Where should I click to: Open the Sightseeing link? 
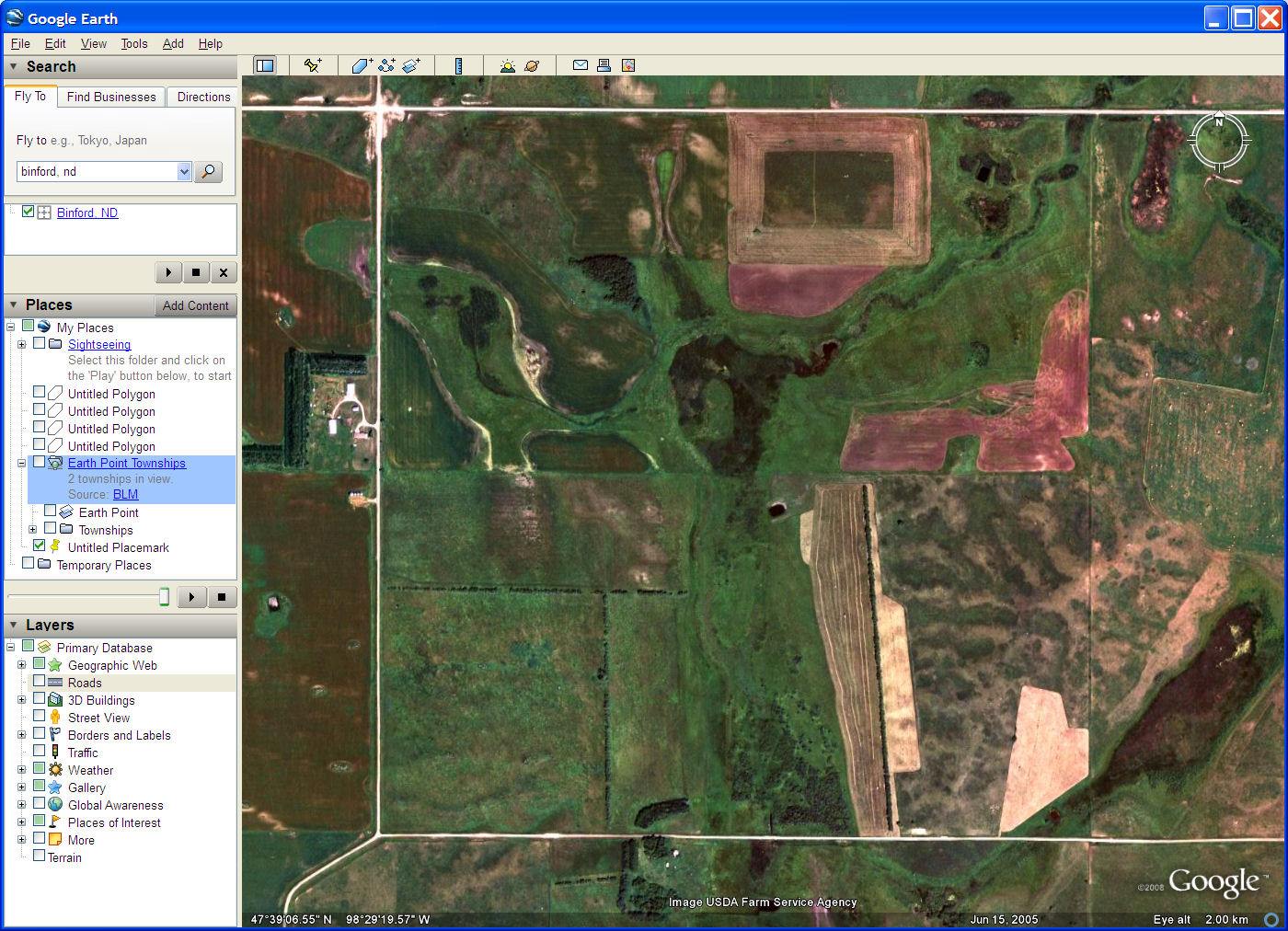(x=99, y=344)
